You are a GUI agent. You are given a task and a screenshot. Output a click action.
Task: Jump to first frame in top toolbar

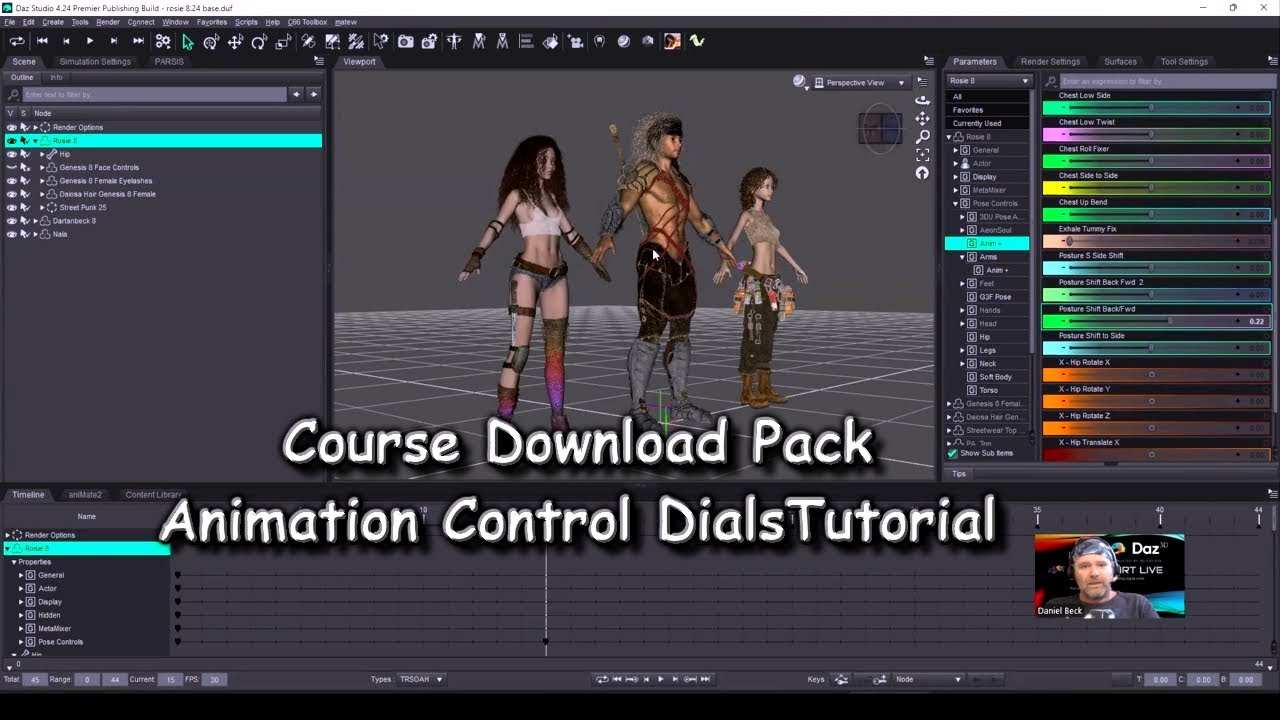[x=42, y=41]
